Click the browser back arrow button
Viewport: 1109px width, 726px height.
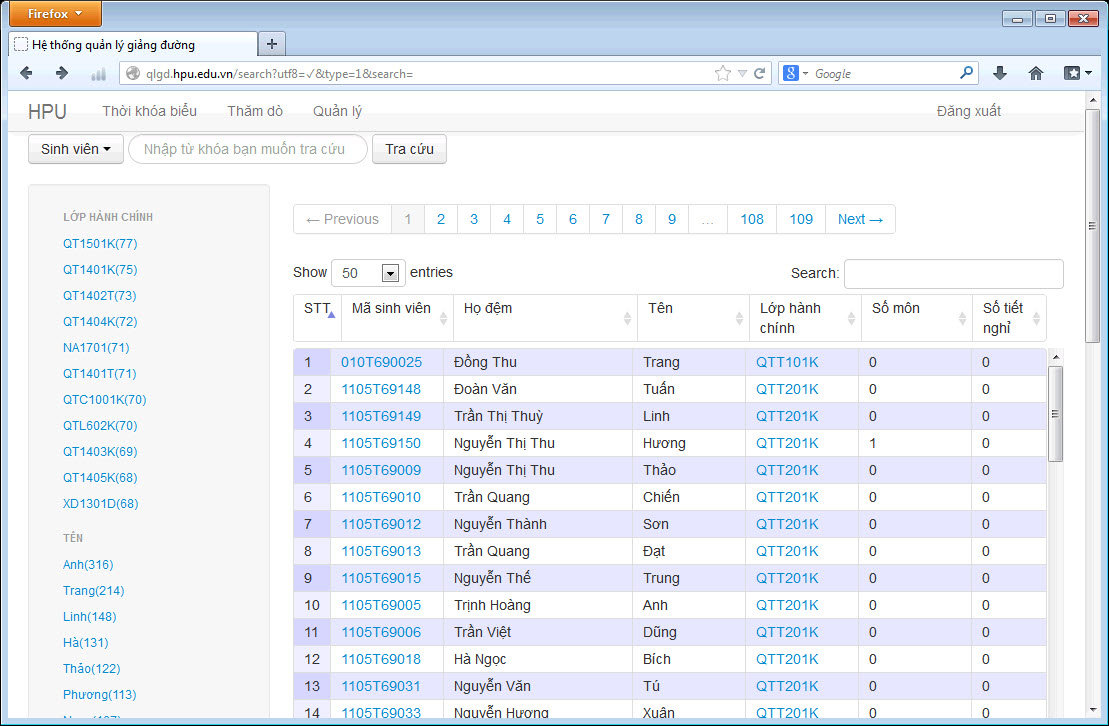point(26,73)
